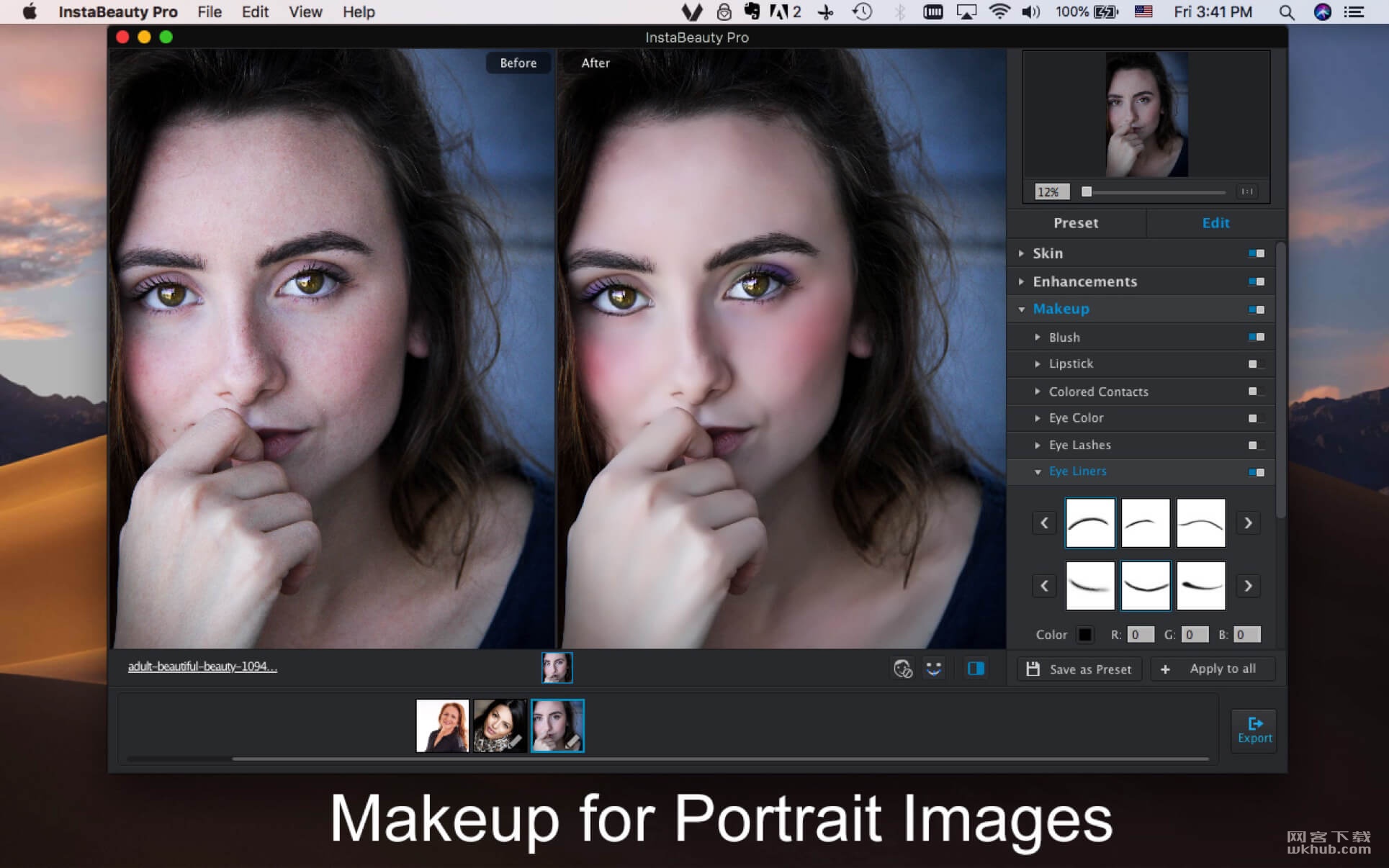
Task: Select the third lower eyeliner style
Action: click(x=1201, y=586)
